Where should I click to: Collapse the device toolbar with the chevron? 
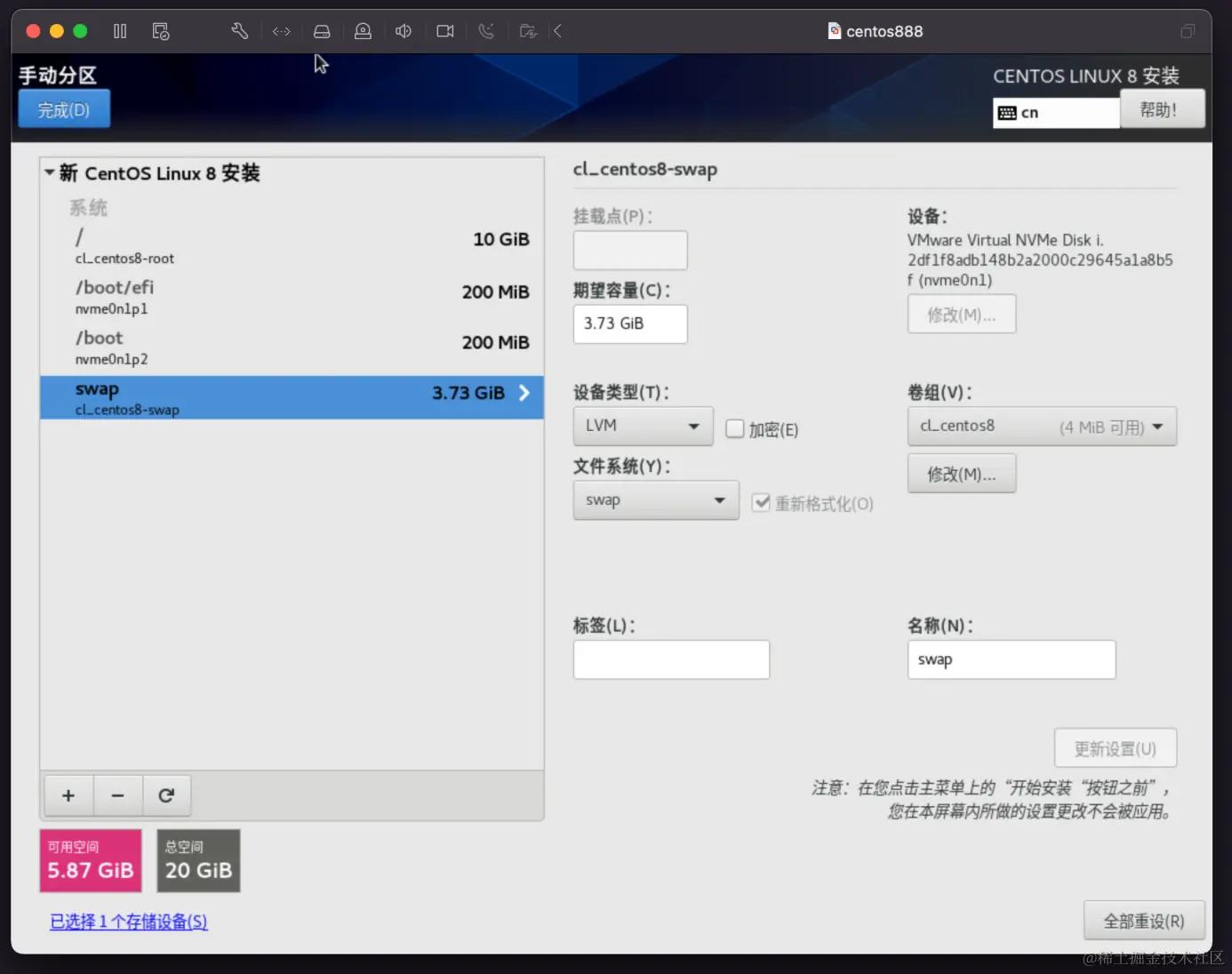click(x=557, y=31)
